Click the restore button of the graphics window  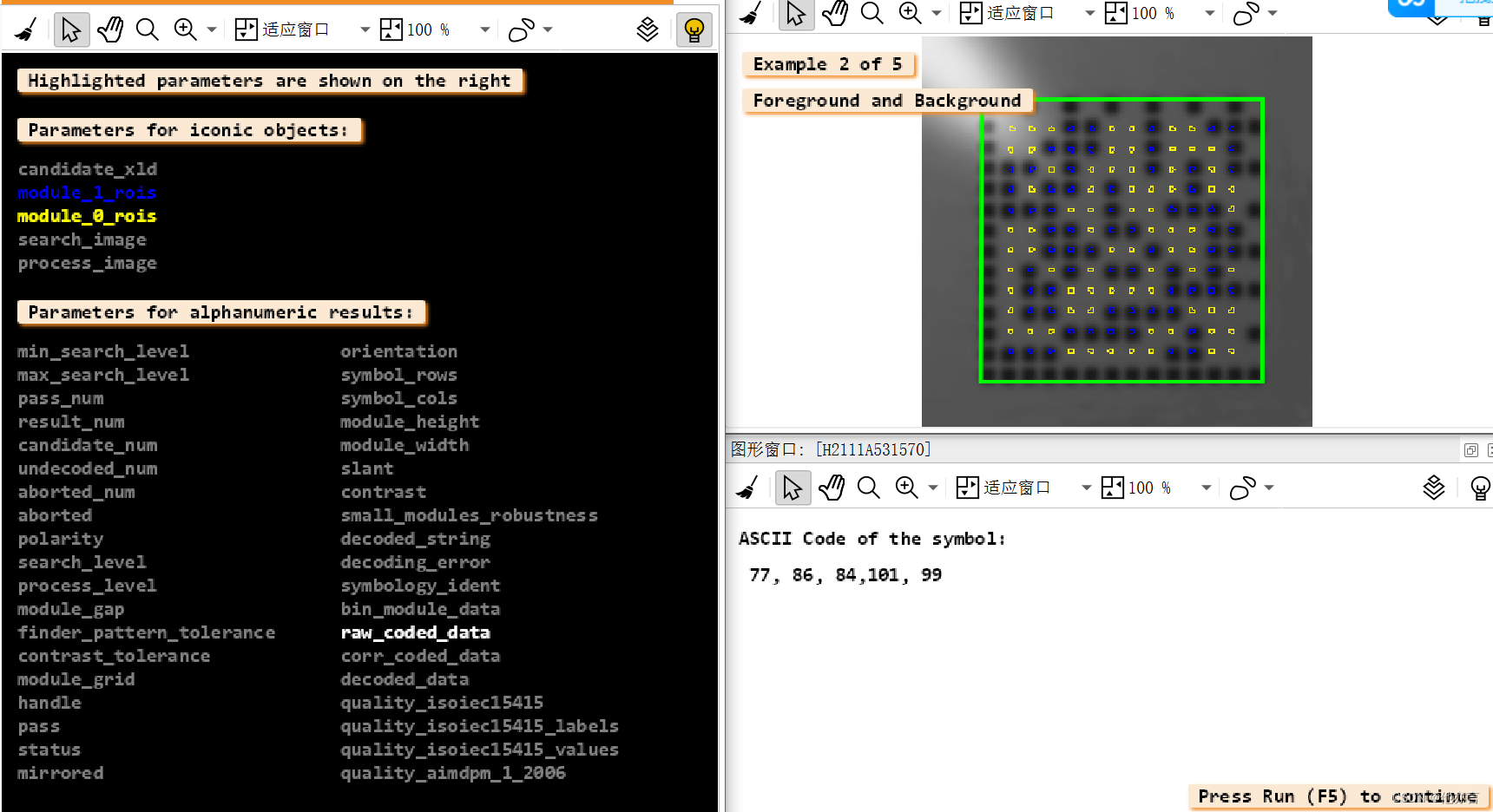[x=1470, y=449]
